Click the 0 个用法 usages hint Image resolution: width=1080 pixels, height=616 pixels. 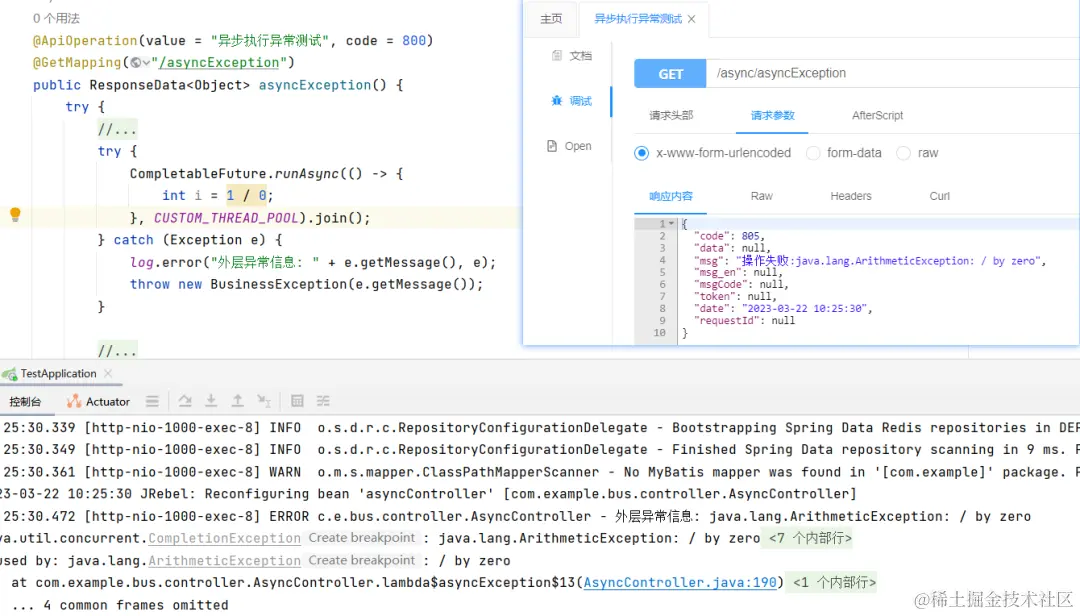[56, 19]
